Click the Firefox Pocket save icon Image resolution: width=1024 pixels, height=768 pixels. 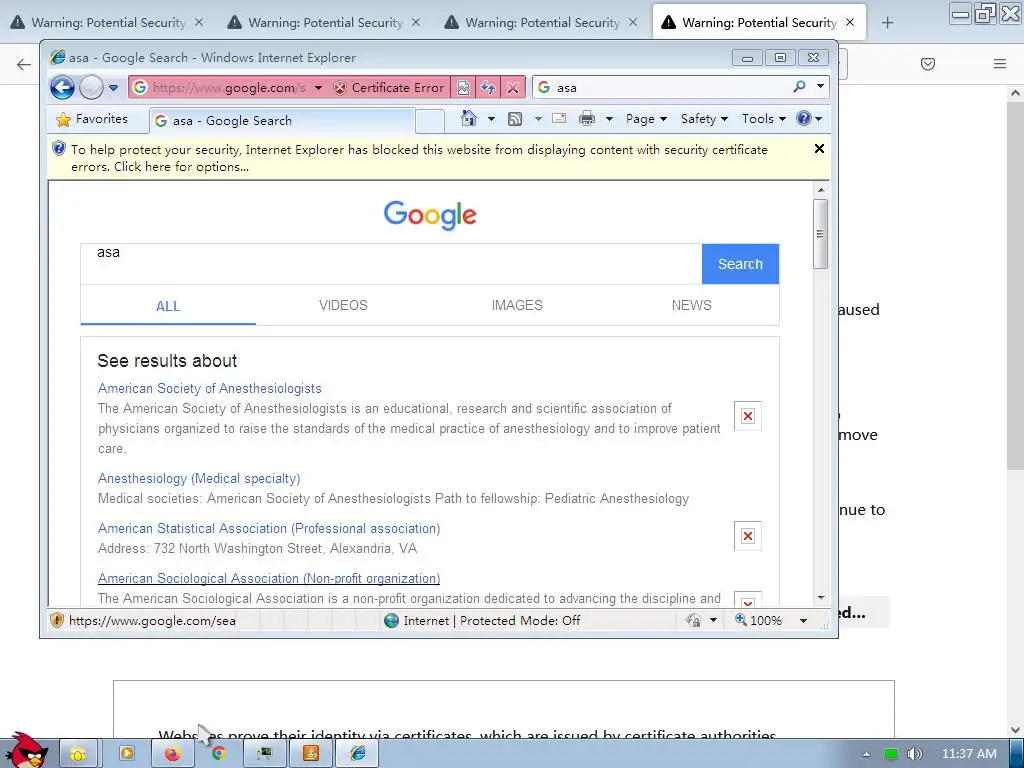pyautogui.click(x=928, y=64)
